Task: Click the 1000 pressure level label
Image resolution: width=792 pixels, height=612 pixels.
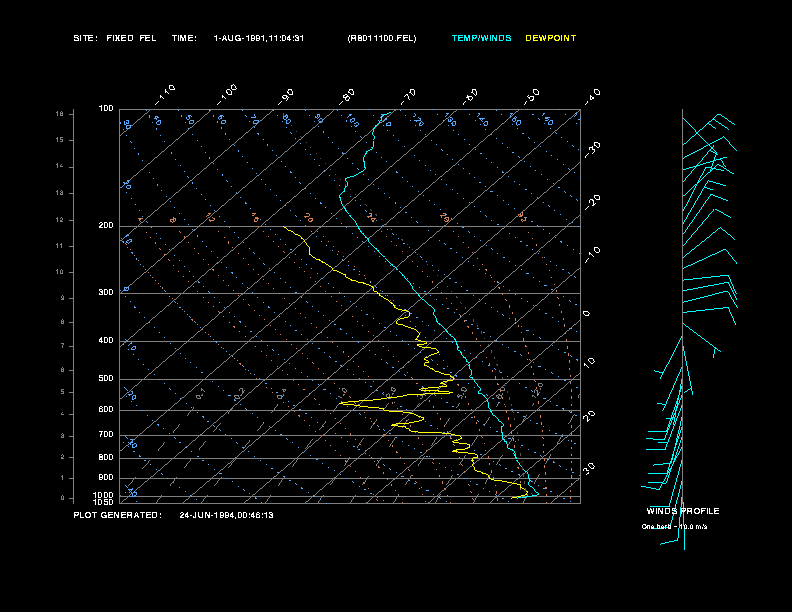Action: point(103,495)
